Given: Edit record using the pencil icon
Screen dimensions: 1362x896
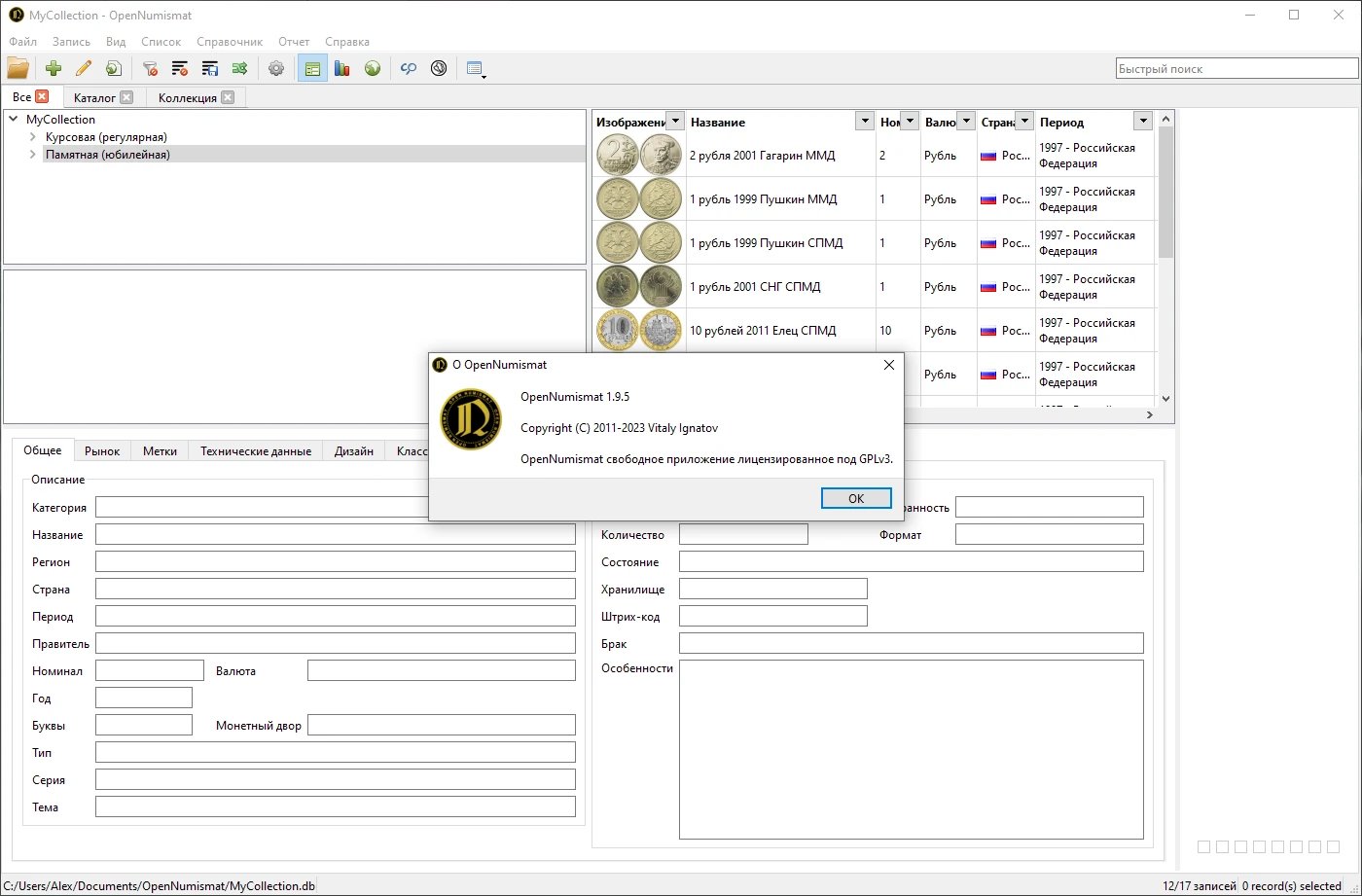Looking at the screenshot, I should 84,68.
